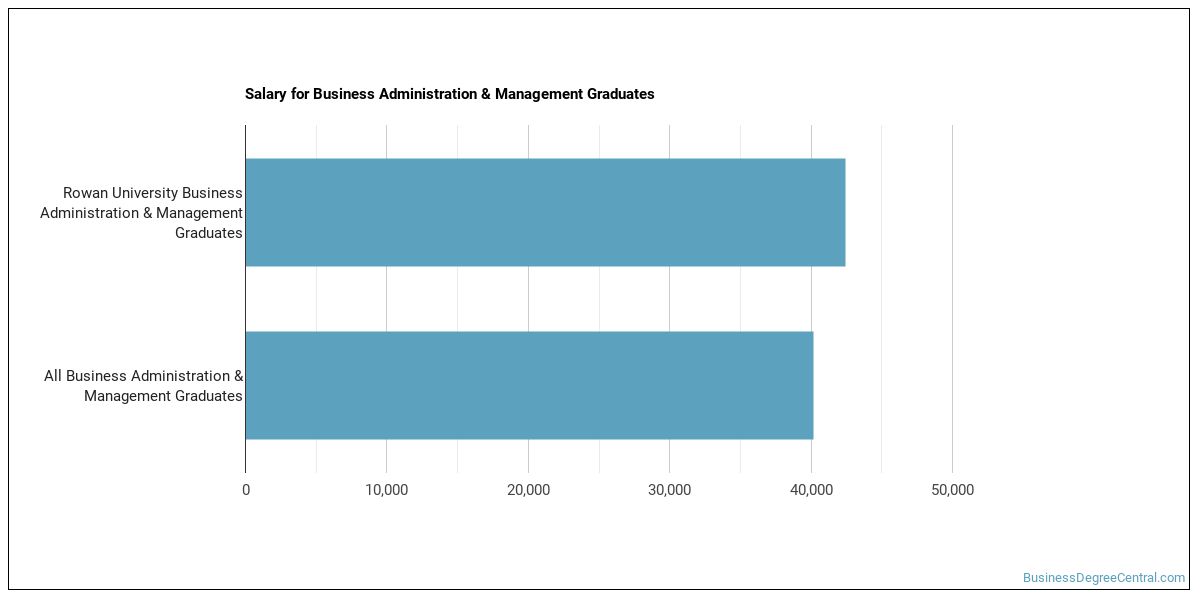Click the 20,000 axis tick label

pyautogui.click(x=528, y=490)
